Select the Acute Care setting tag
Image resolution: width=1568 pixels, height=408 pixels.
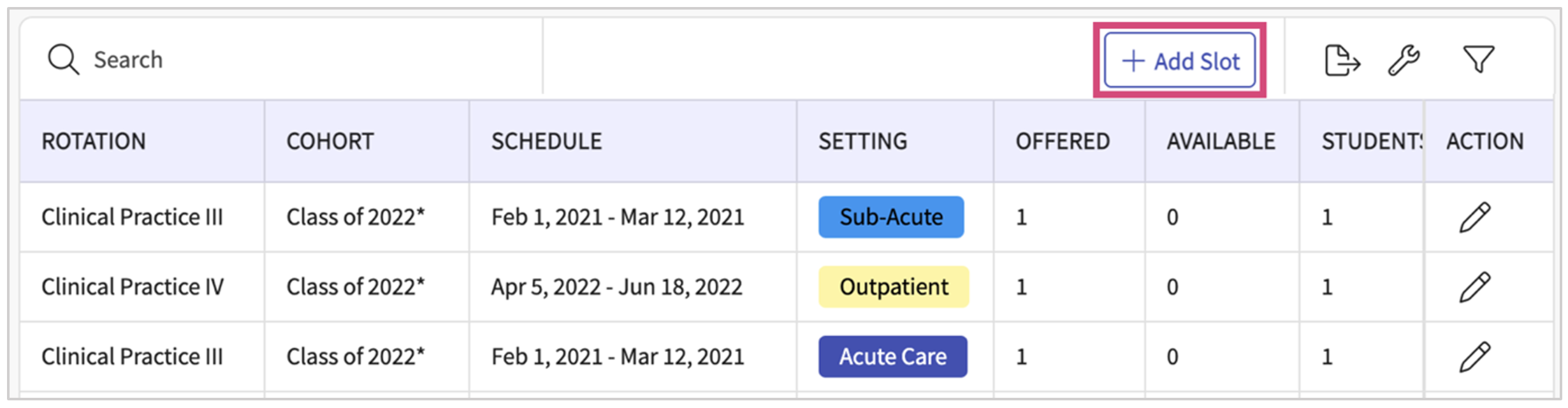(x=892, y=356)
